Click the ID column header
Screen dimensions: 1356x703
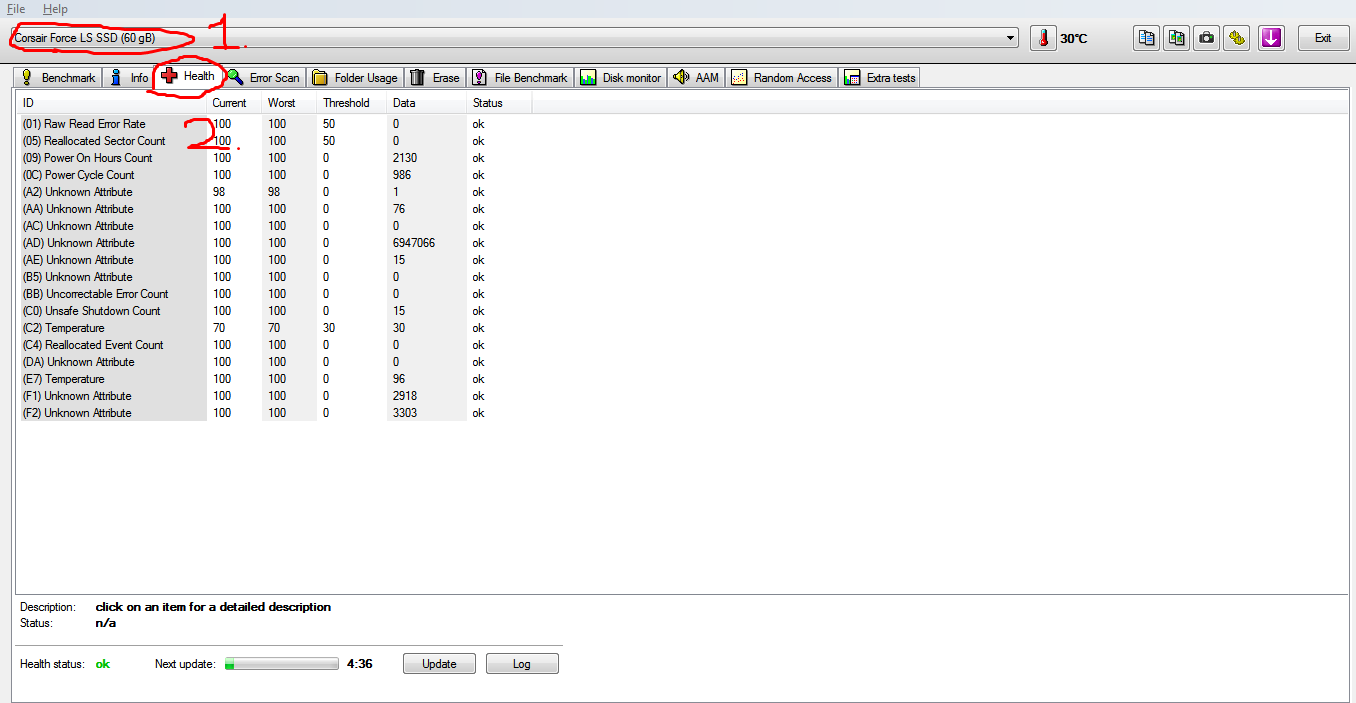[111, 103]
